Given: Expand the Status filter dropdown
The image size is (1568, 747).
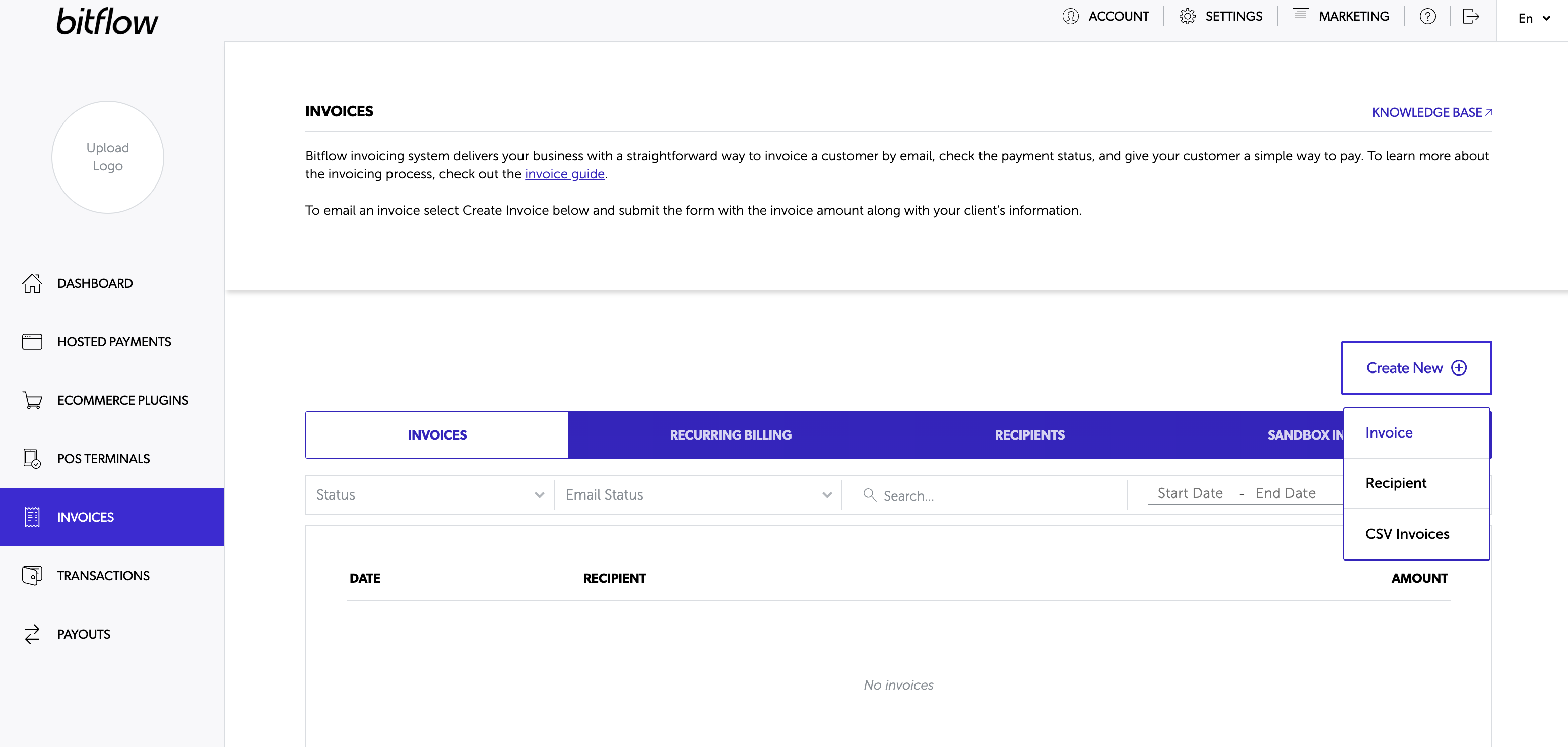Looking at the screenshot, I should [429, 495].
